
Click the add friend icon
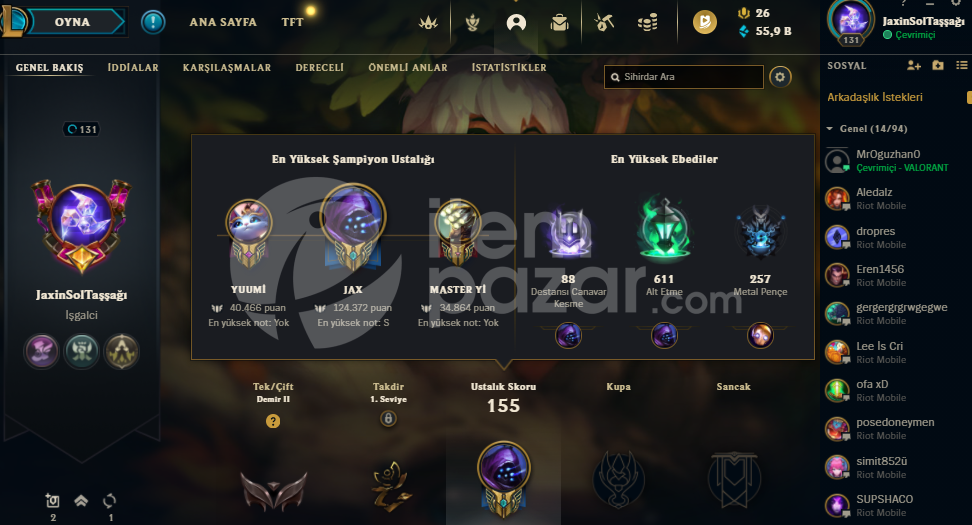pos(913,66)
